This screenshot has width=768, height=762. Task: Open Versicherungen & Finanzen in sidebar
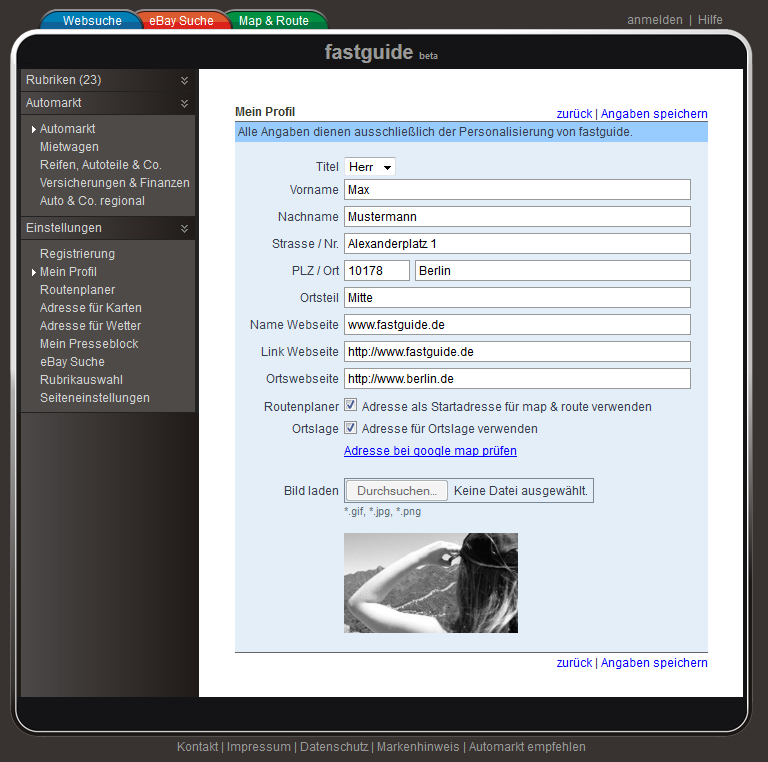click(x=115, y=183)
